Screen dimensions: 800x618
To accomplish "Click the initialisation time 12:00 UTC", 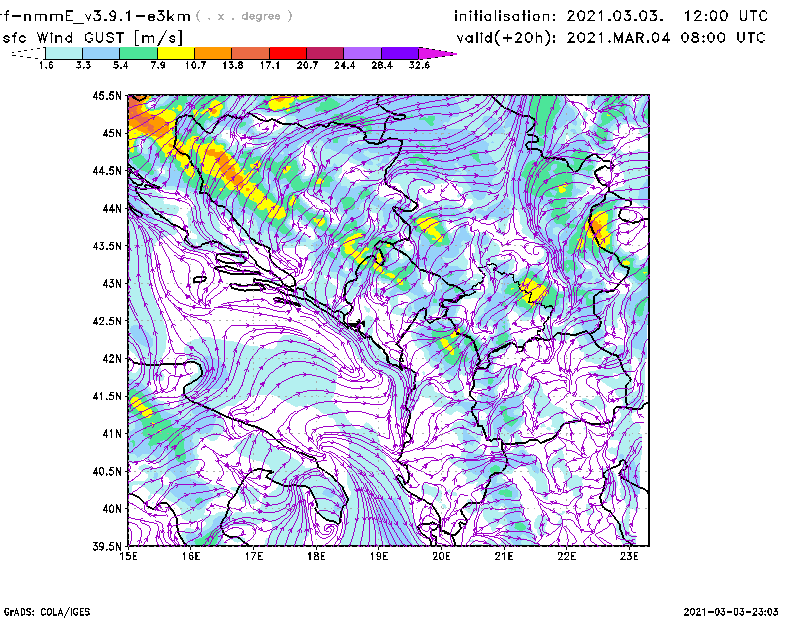I will click(726, 16).
